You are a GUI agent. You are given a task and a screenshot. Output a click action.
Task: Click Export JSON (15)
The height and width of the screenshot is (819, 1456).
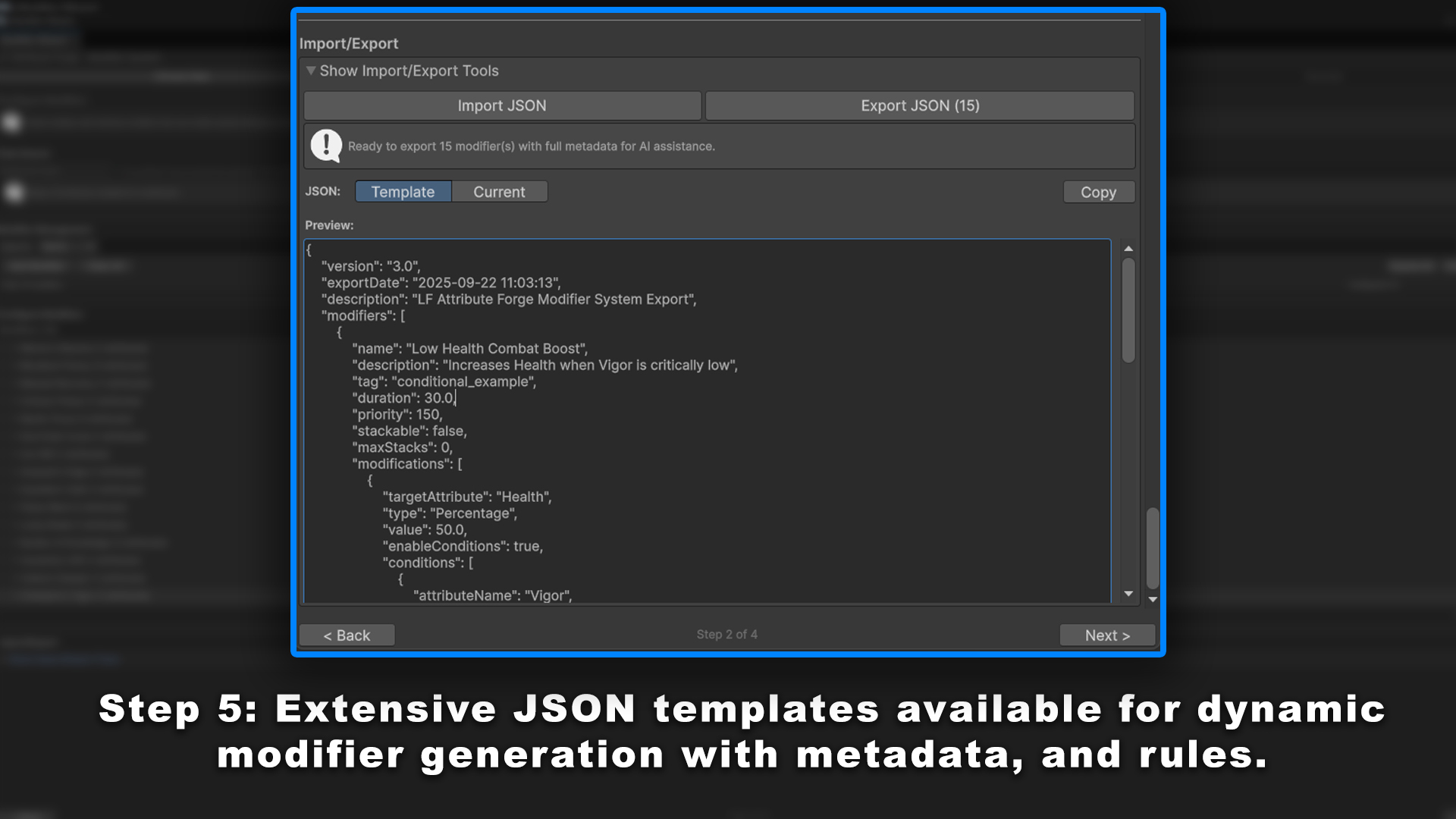[919, 105]
